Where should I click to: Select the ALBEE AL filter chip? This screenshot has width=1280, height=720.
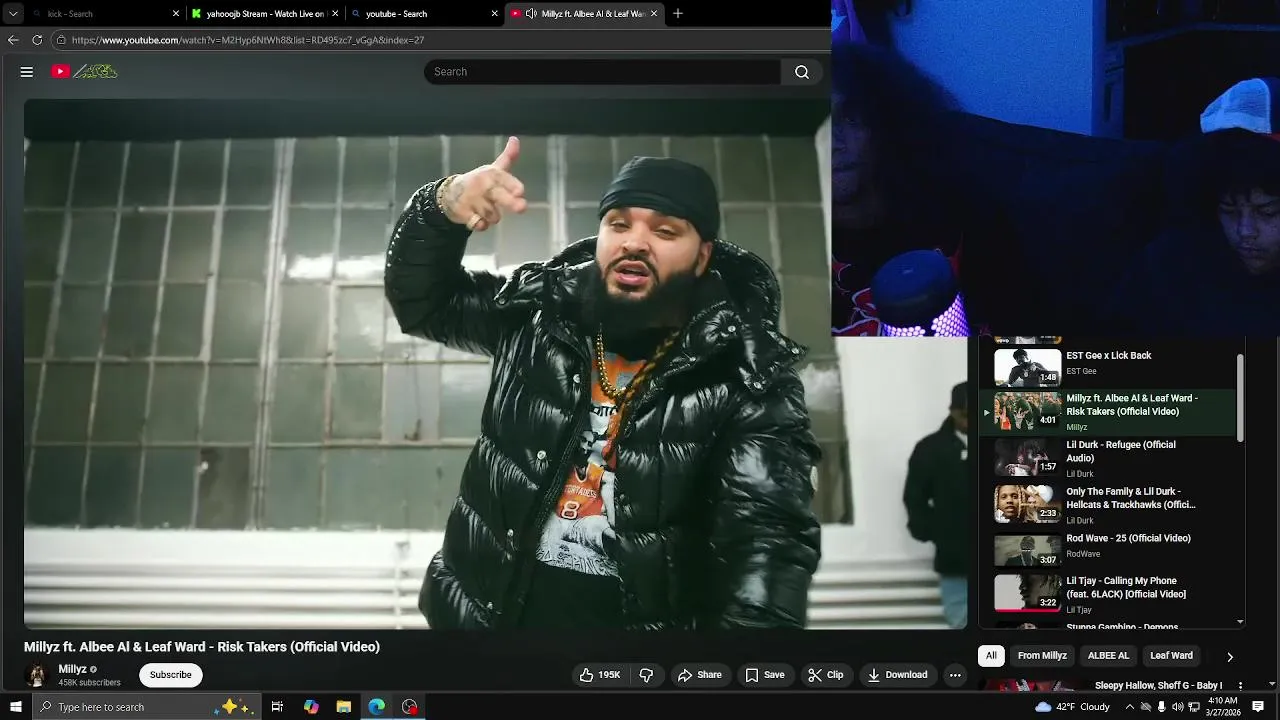point(1108,656)
